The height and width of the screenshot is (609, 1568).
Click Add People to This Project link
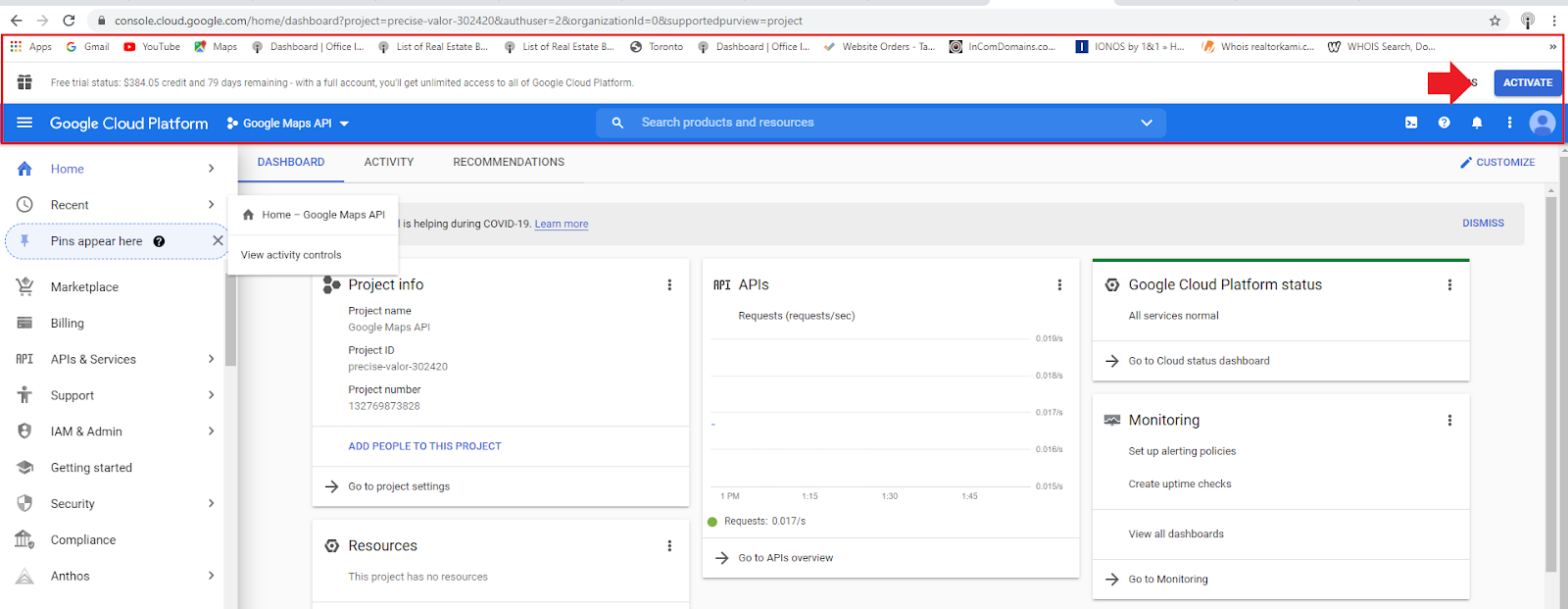click(424, 446)
